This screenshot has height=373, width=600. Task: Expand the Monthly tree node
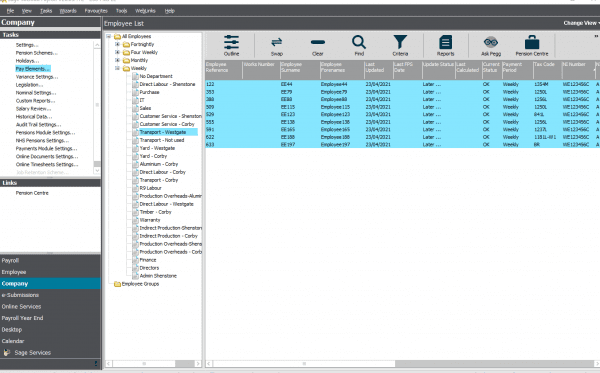117,60
